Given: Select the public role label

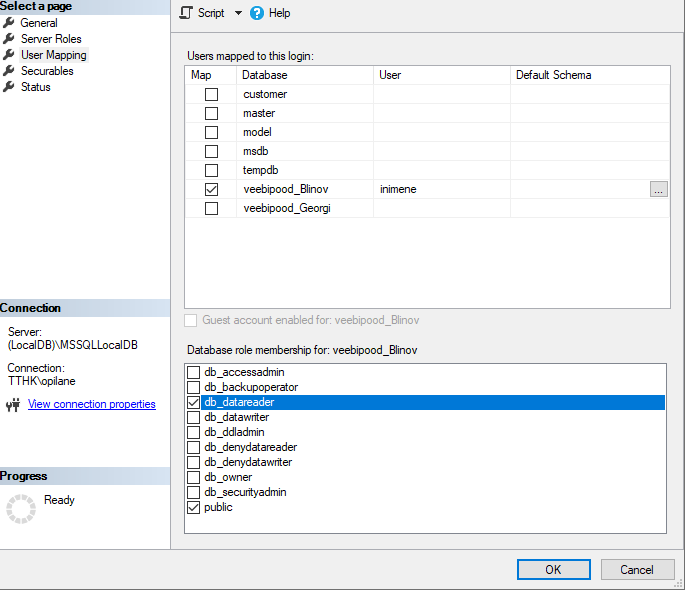Looking at the screenshot, I should coord(218,507).
